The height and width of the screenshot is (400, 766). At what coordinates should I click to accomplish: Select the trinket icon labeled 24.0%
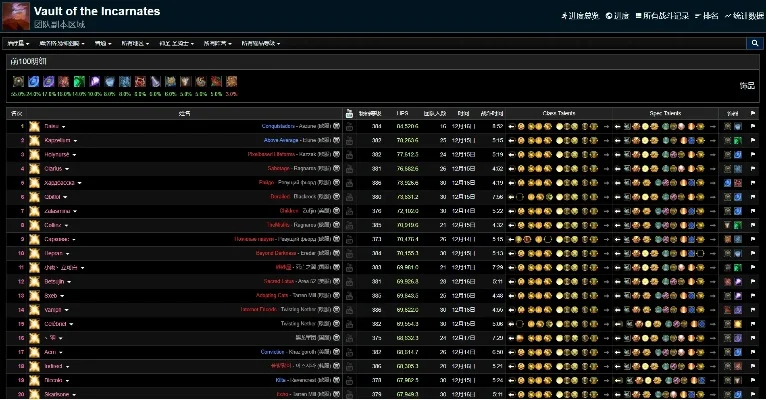(34, 81)
